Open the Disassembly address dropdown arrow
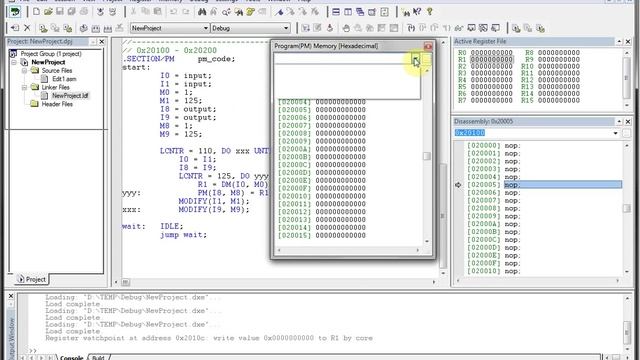 616,133
